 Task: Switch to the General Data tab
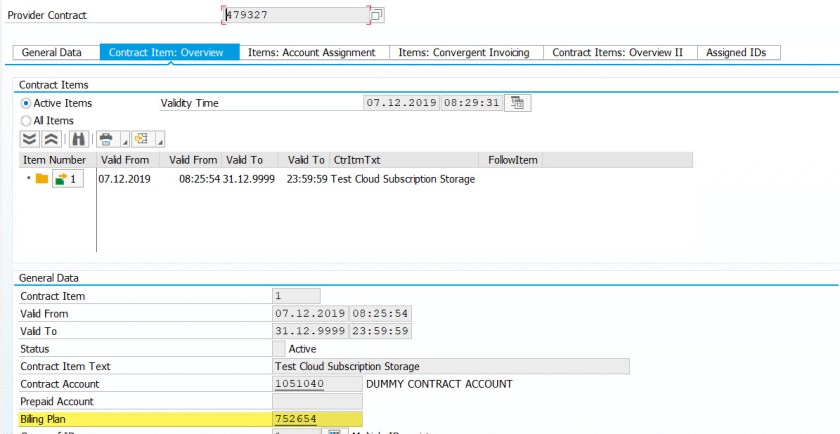click(x=52, y=52)
